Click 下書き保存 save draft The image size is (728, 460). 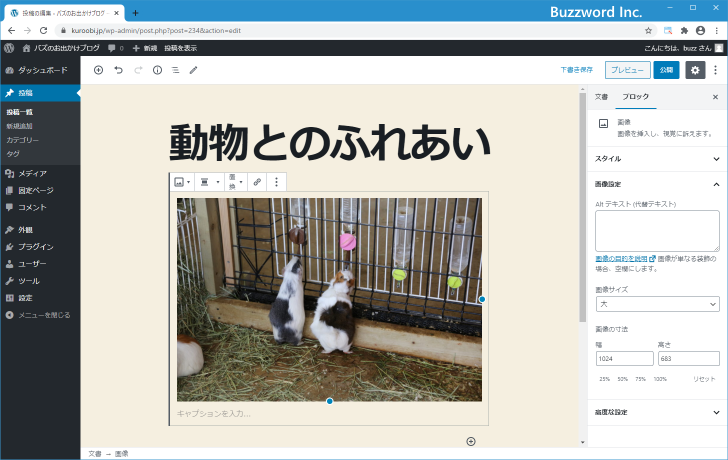coord(576,70)
